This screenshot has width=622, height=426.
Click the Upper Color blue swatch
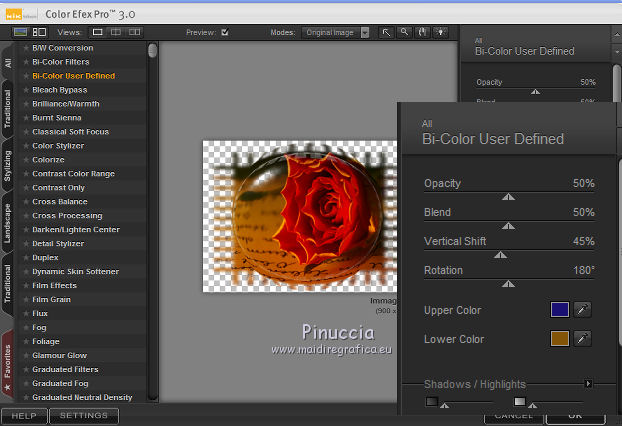(560, 310)
